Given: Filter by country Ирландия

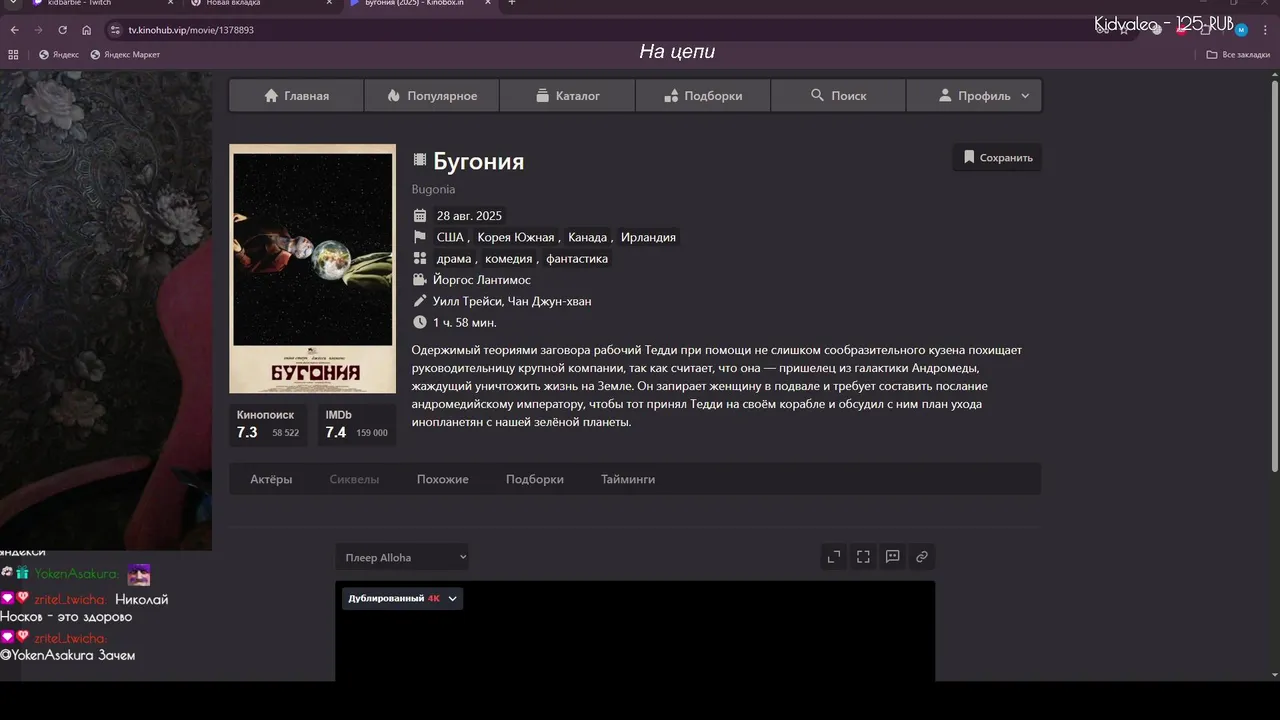Looking at the screenshot, I should point(648,237).
